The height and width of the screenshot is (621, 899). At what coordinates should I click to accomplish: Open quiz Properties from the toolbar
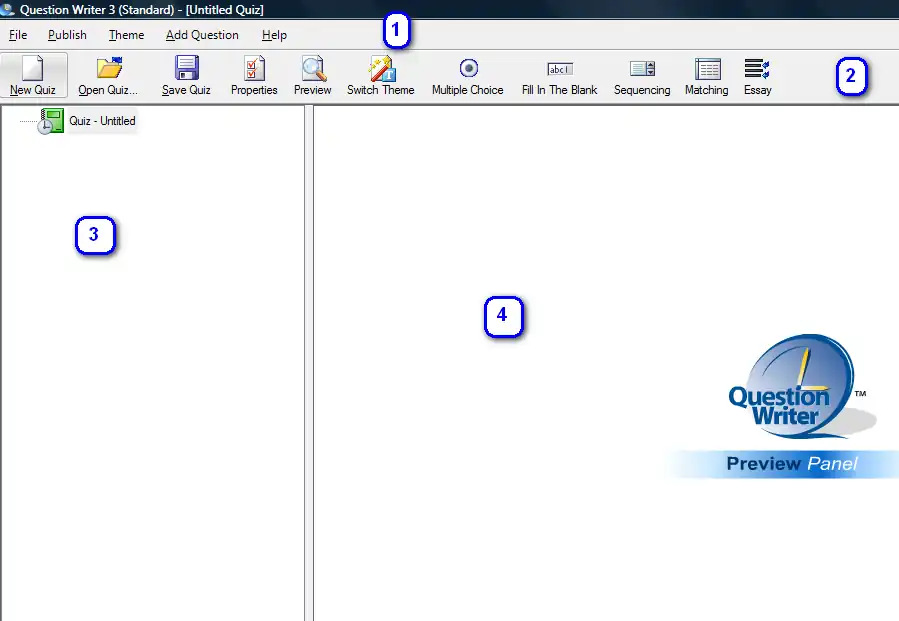click(254, 69)
